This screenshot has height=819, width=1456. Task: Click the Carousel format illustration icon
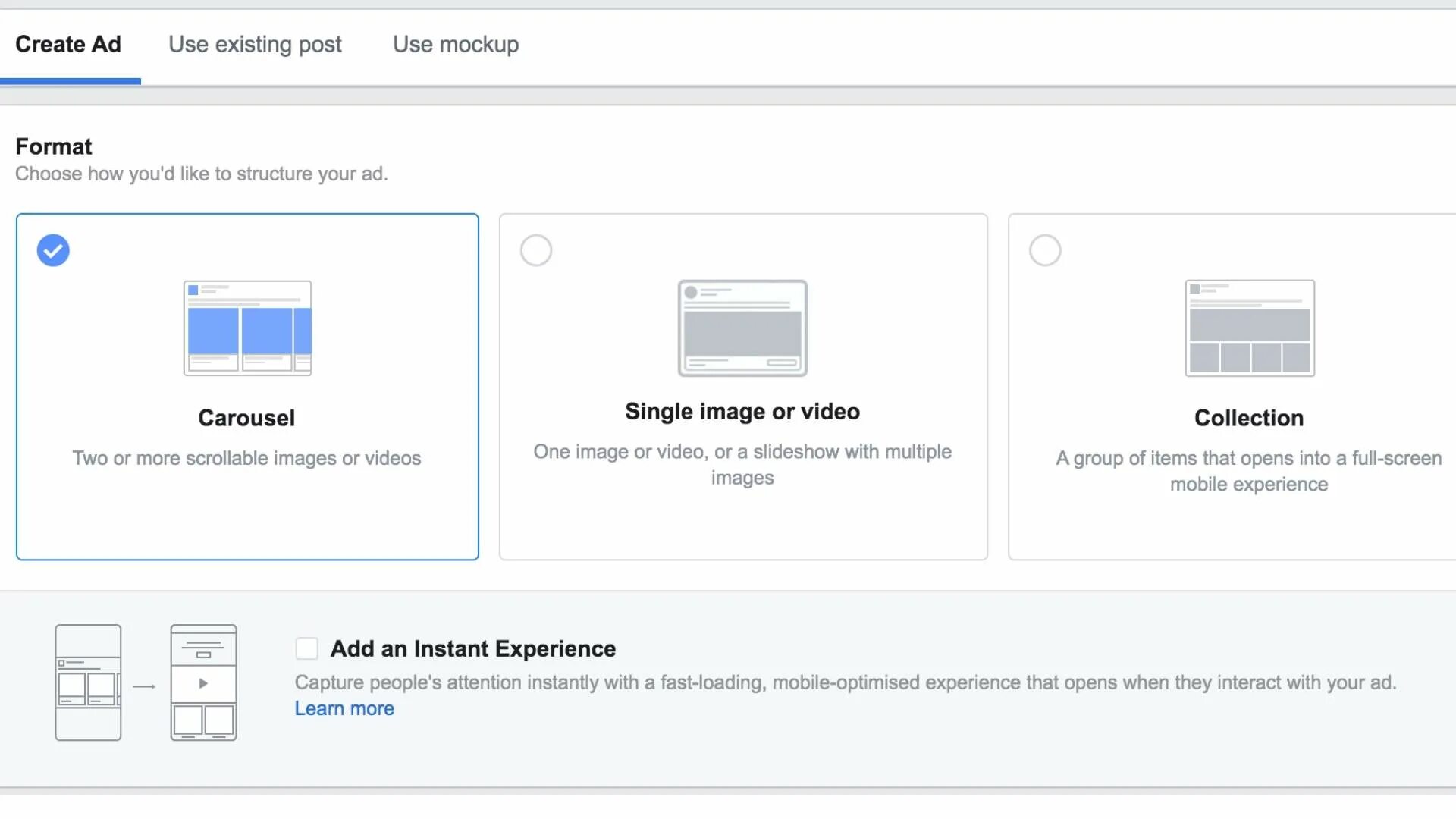pyautogui.click(x=247, y=328)
